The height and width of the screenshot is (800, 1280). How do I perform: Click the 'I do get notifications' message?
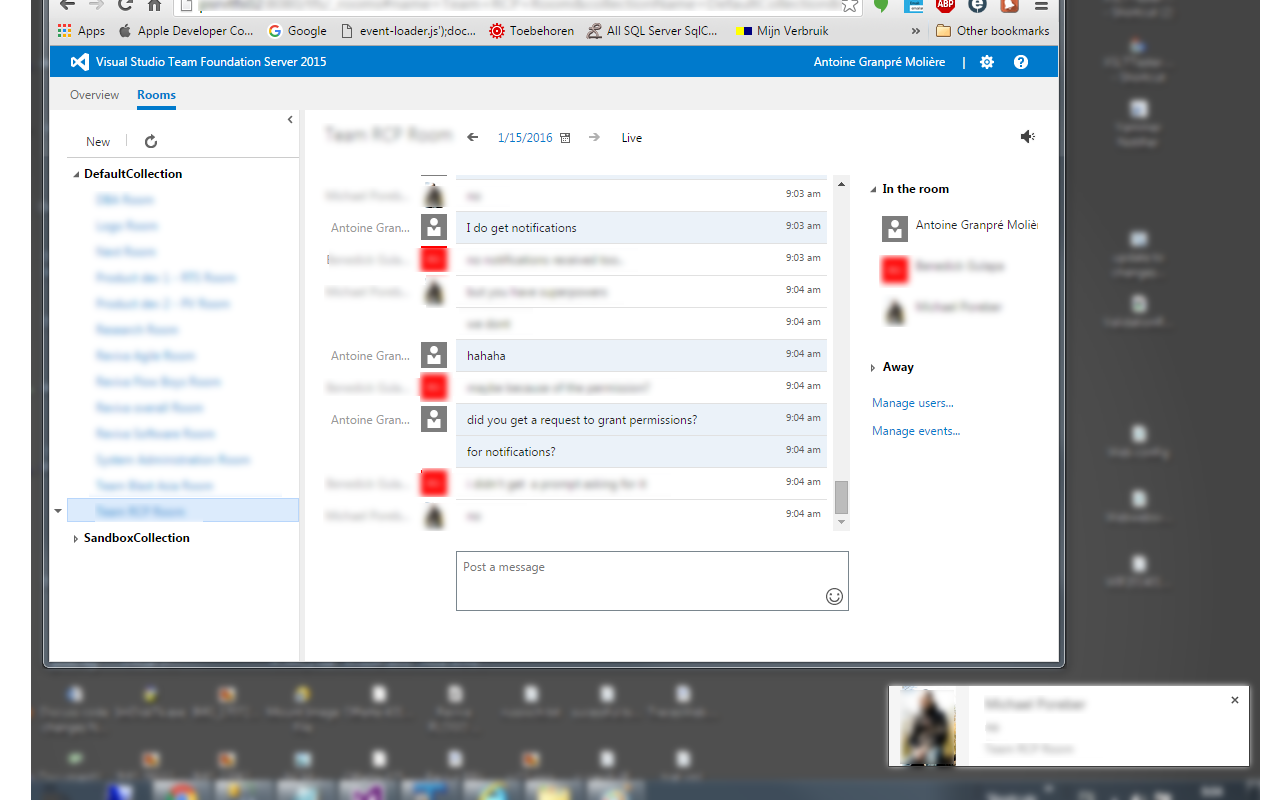[x=641, y=228]
